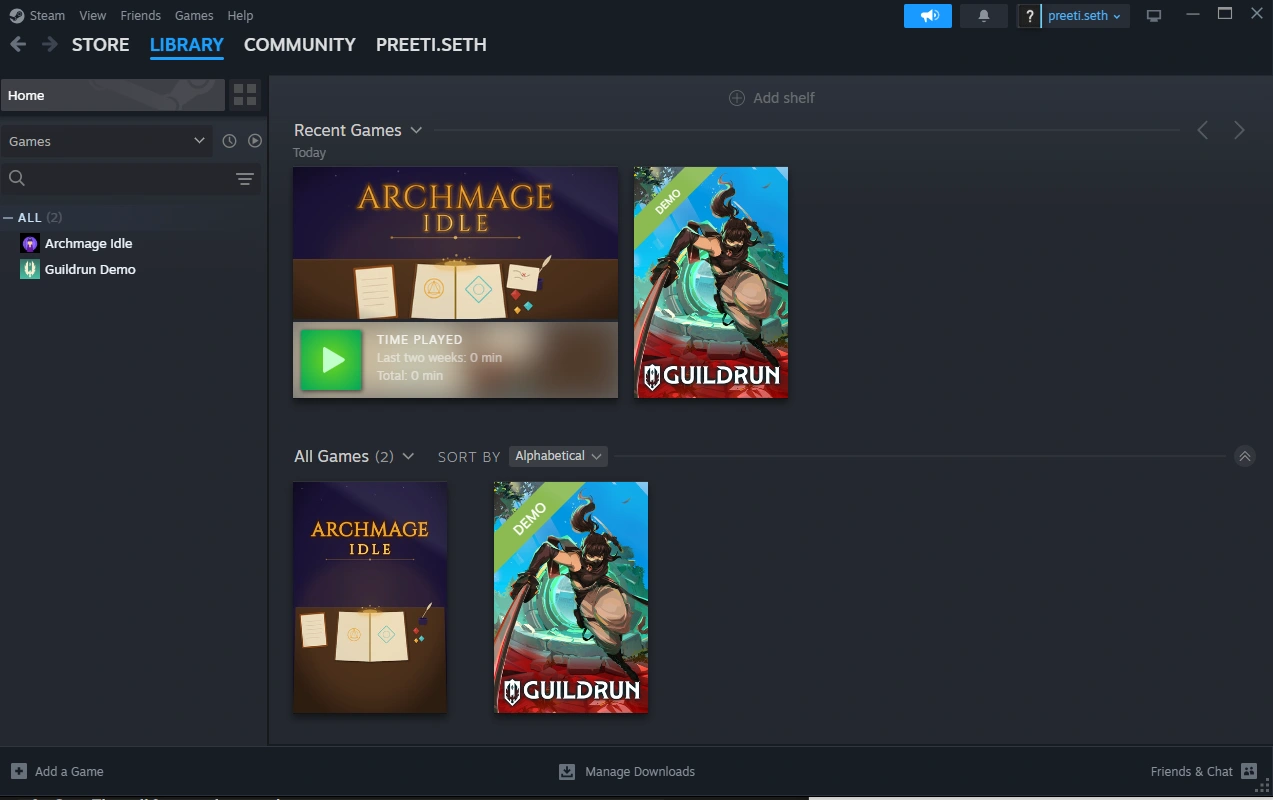Click the Recent Games shelf title

pyautogui.click(x=348, y=130)
